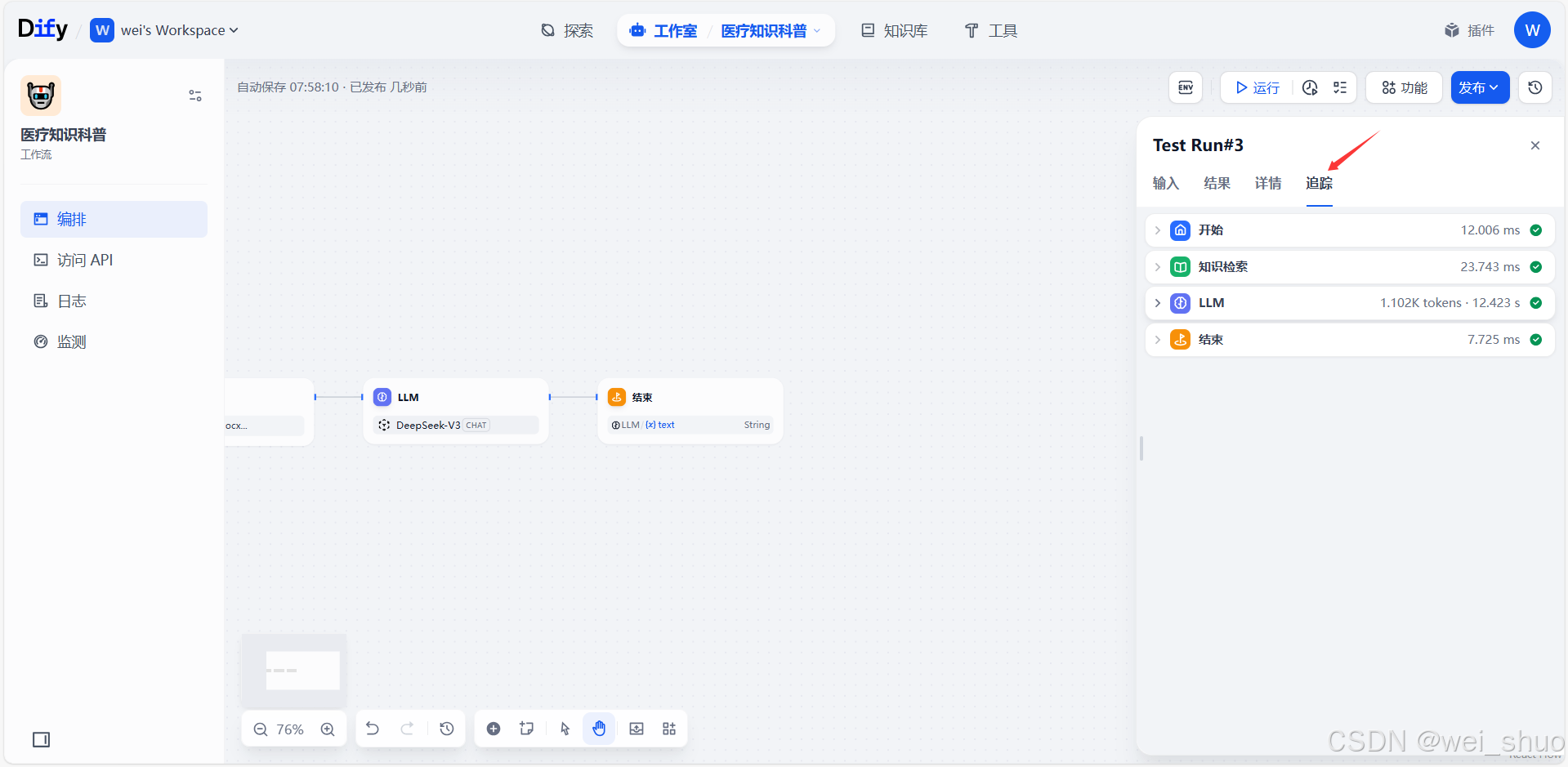Image resolution: width=1568 pixels, height=767 pixels.
Task: Zoom in the canvas
Action: coord(328,729)
